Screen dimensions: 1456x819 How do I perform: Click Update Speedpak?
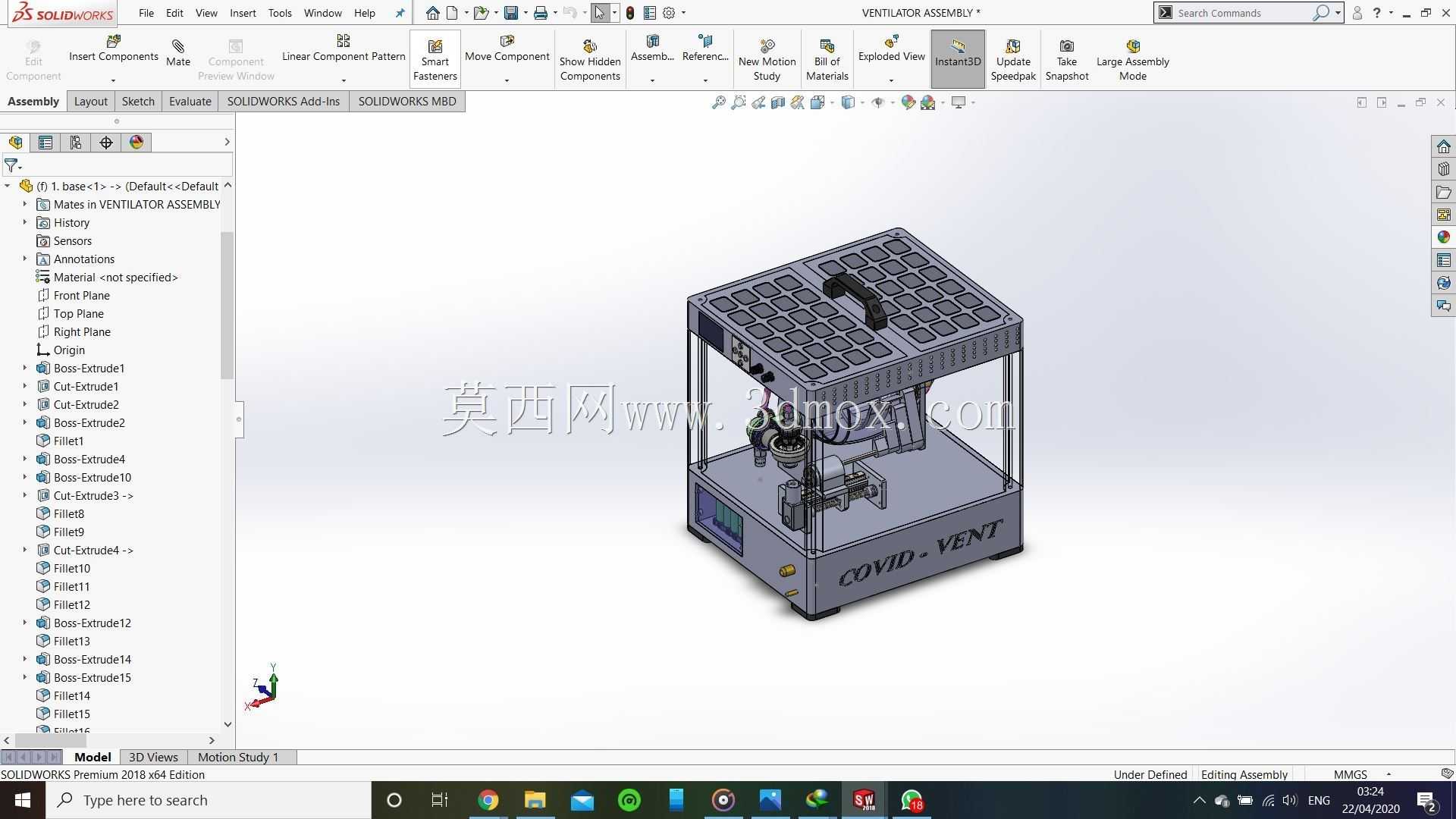[1013, 60]
